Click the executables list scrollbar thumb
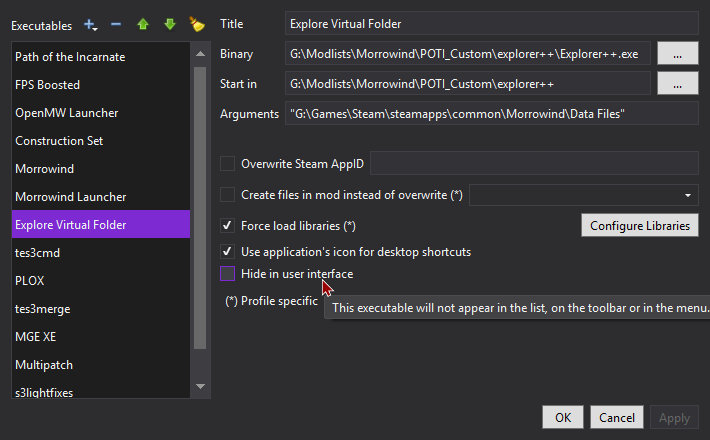 pos(200,208)
